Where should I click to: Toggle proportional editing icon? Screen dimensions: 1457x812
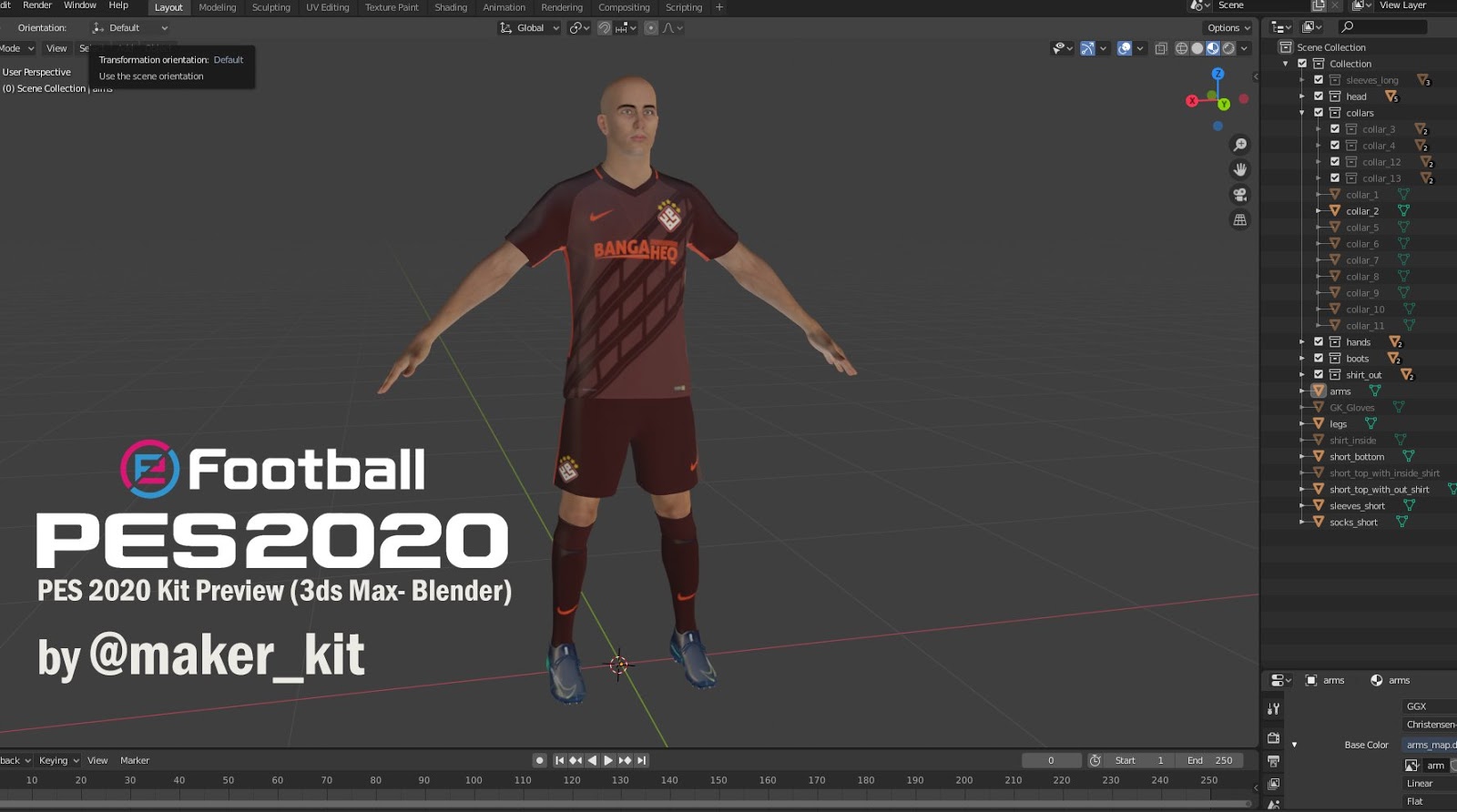pyautogui.click(x=650, y=28)
